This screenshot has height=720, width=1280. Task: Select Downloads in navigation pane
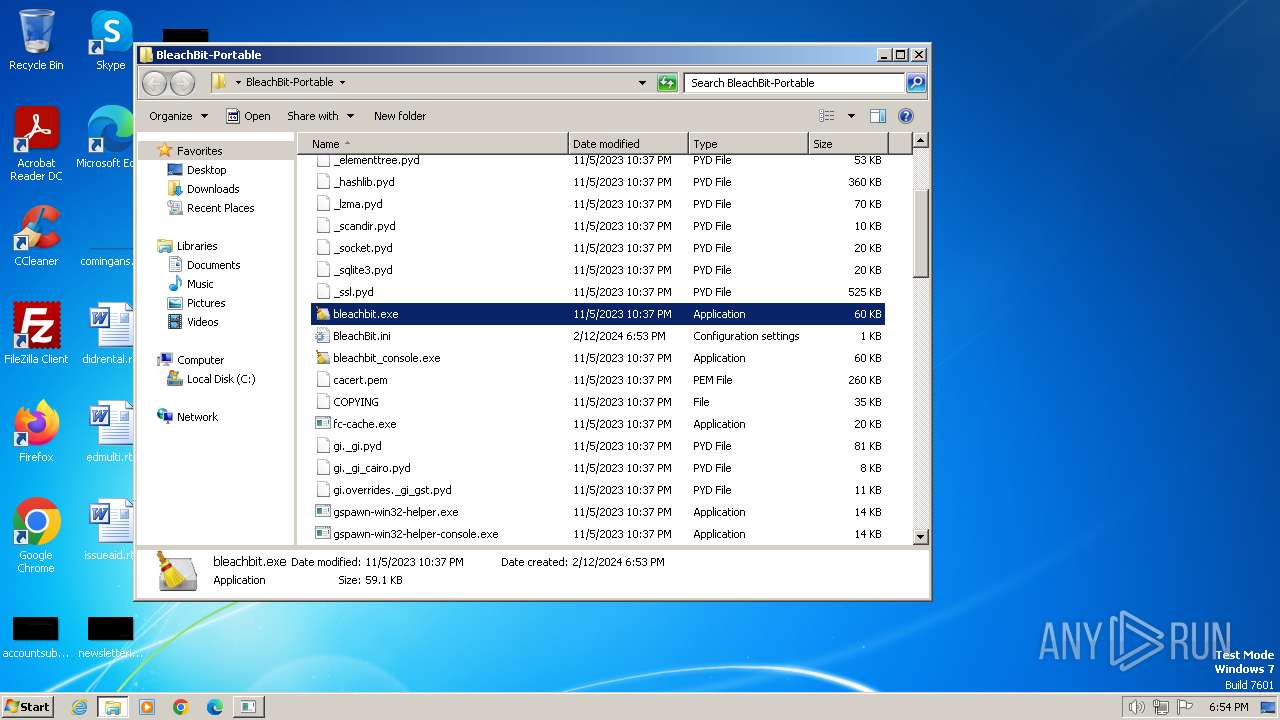pos(213,189)
